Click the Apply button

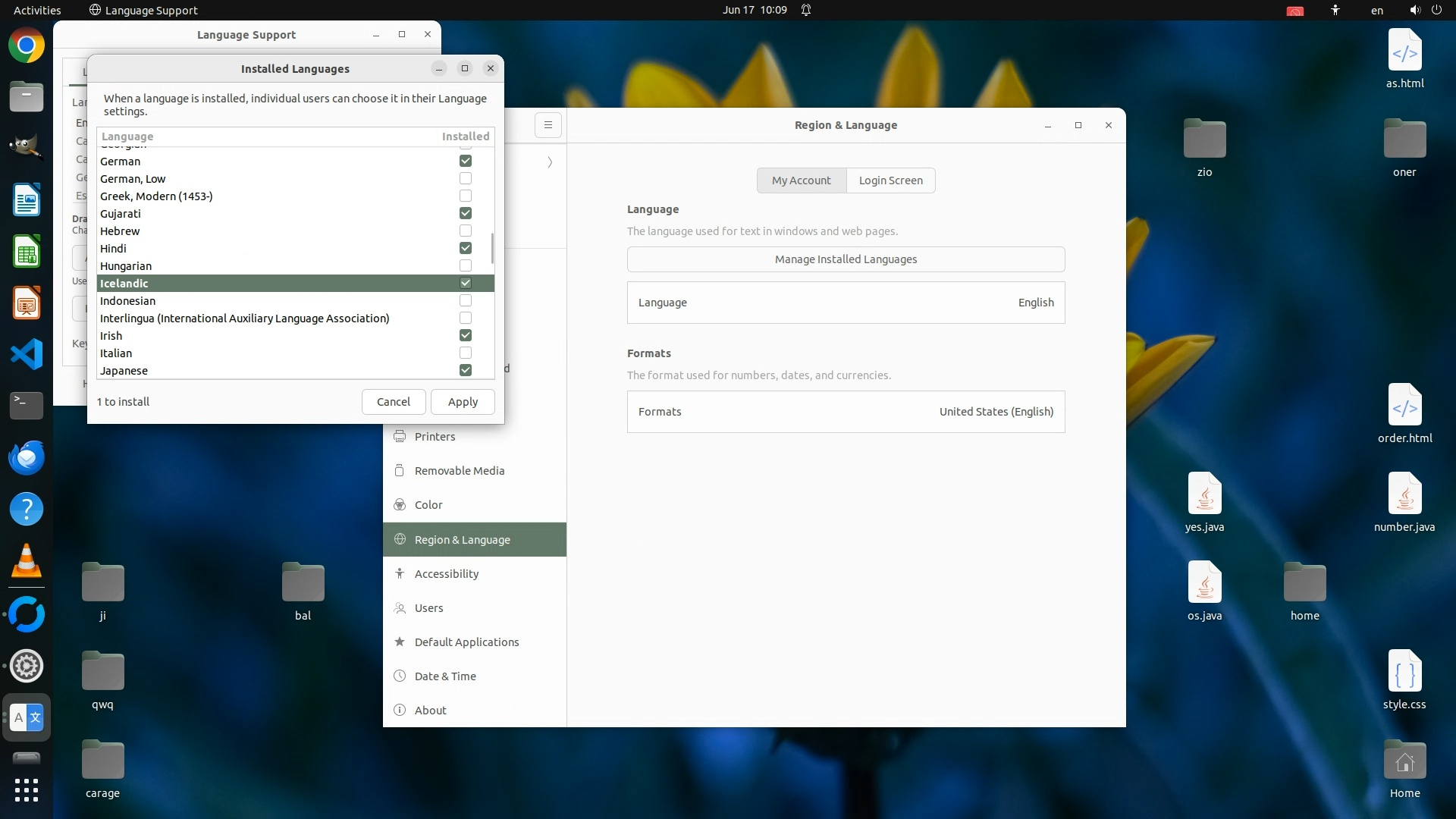click(x=463, y=402)
